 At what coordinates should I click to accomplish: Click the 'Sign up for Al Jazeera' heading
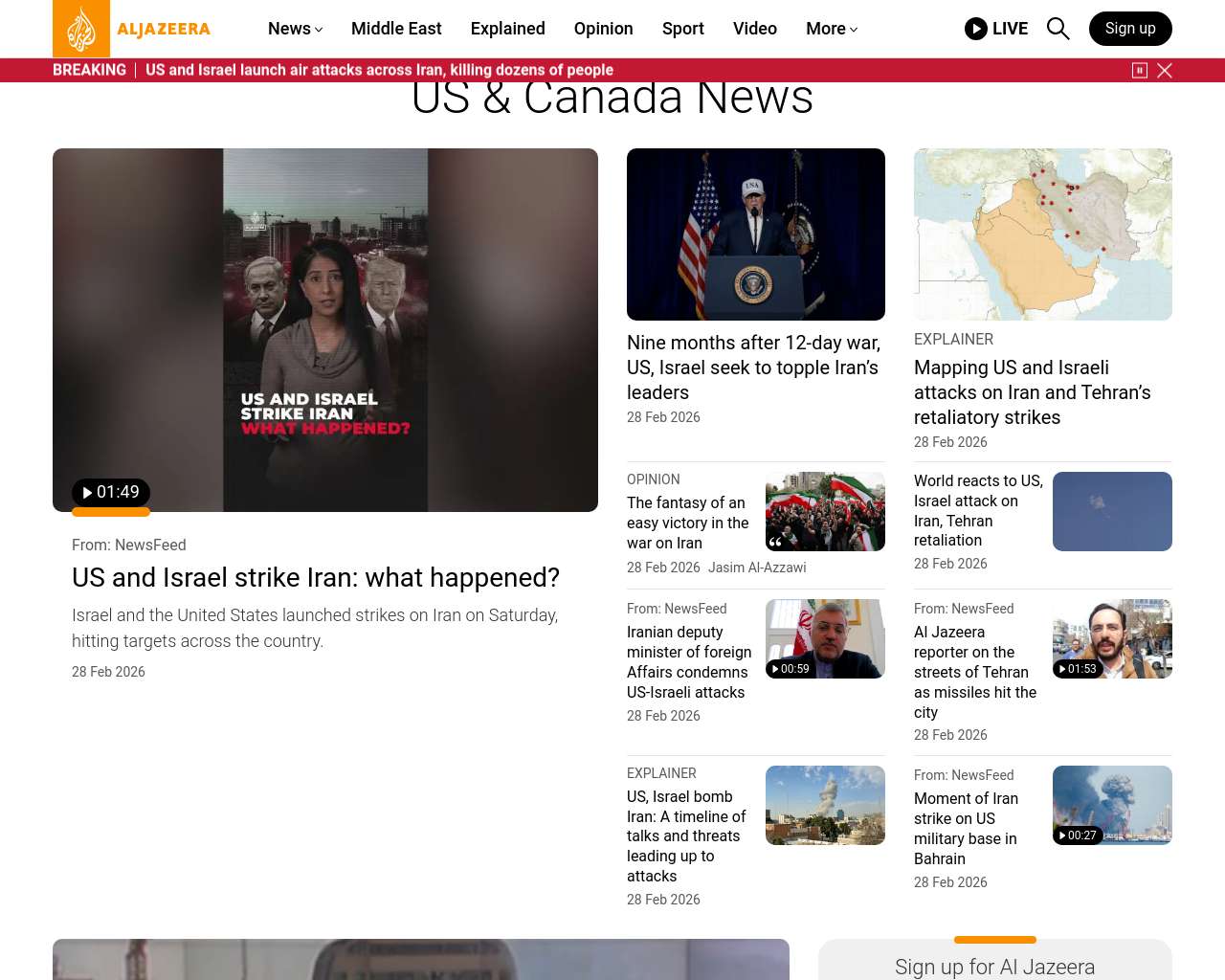click(995, 968)
